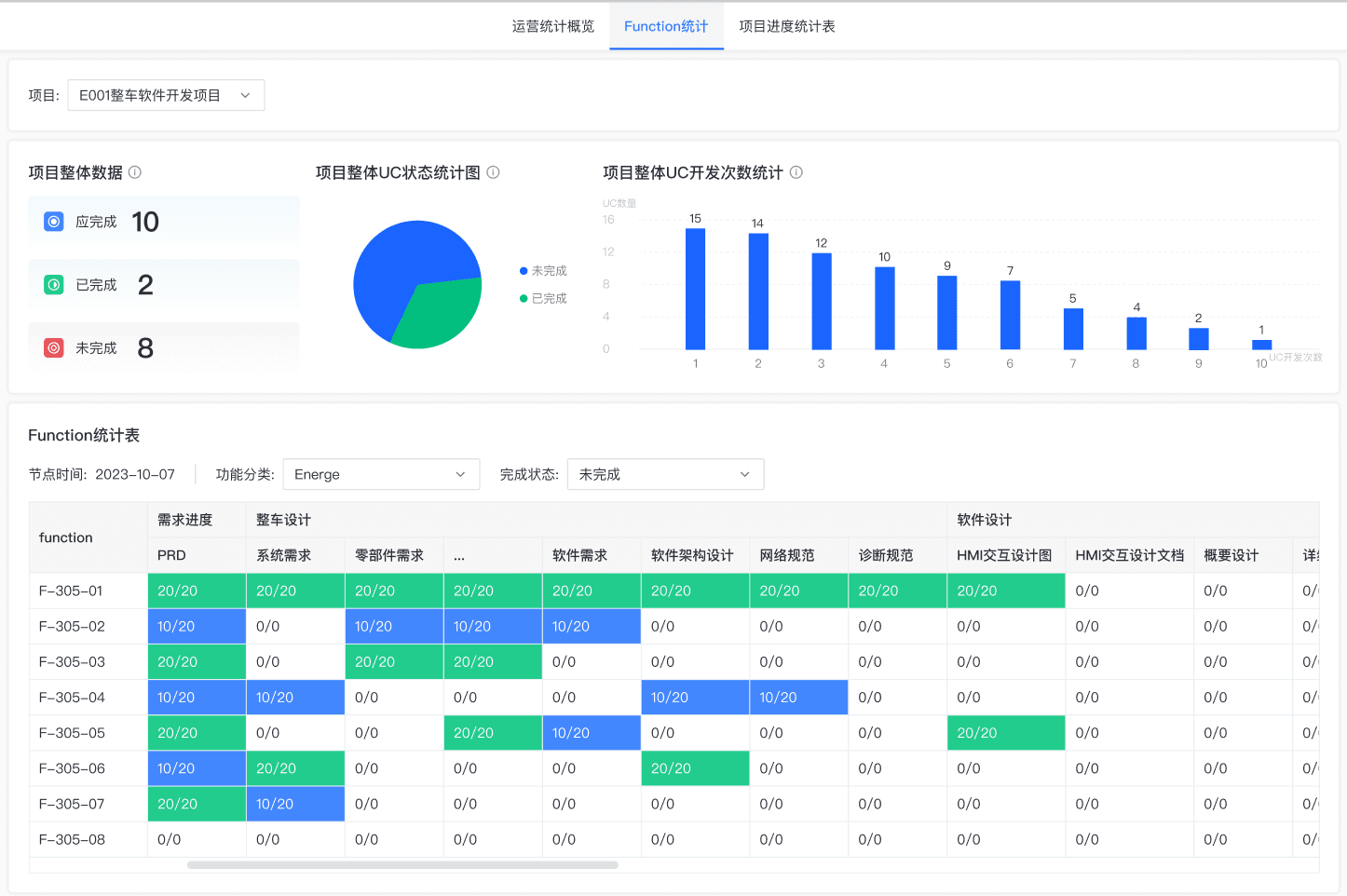
Task: Click the F-305-06 function row label
Action: [72, 768]
